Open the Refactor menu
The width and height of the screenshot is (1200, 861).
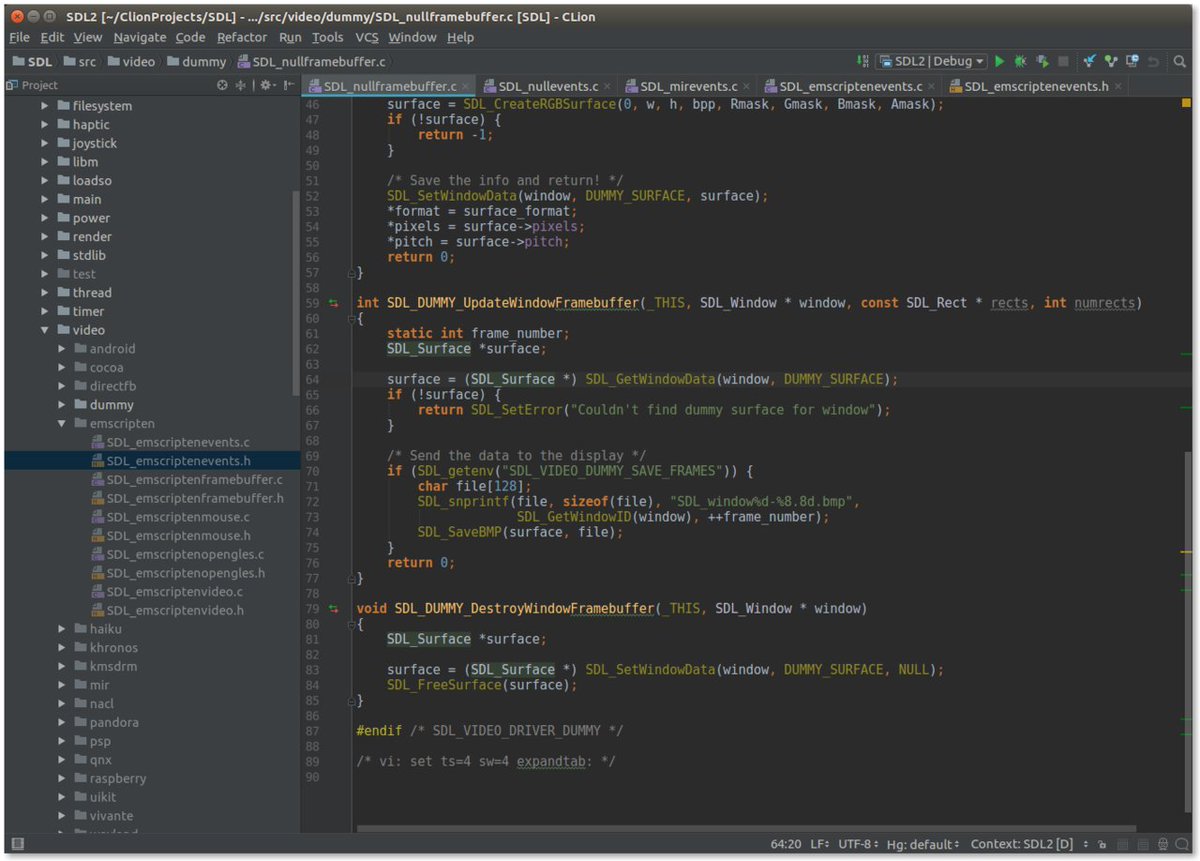pos(242,37)
